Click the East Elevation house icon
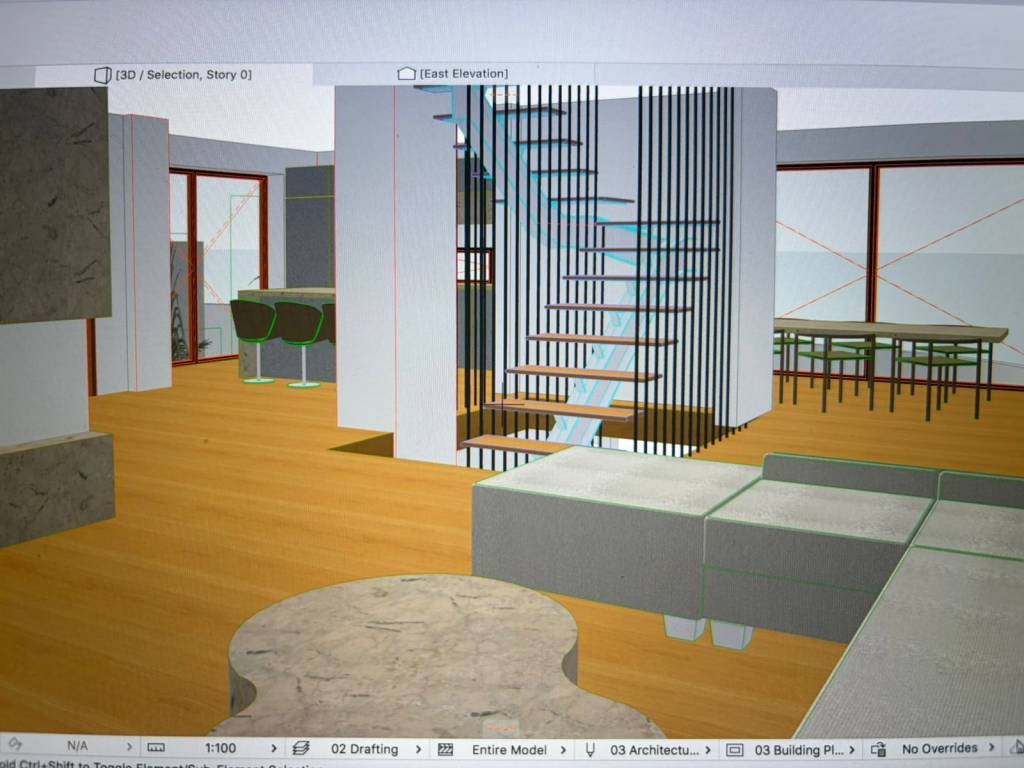Image resolution: width=1024 pixels, height=768 pixels. coord(406,74)
